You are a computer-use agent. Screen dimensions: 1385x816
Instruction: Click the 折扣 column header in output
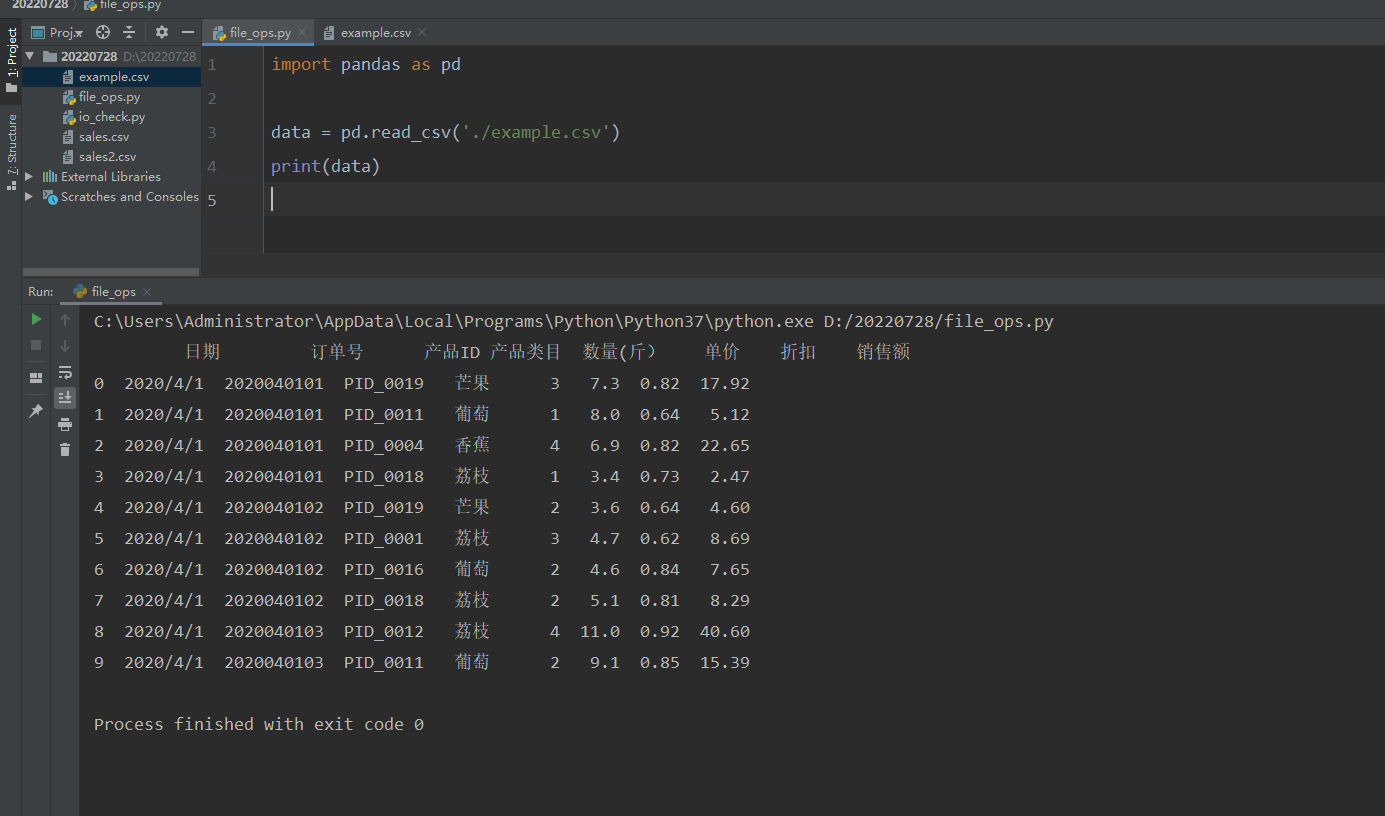click(798, 352)
